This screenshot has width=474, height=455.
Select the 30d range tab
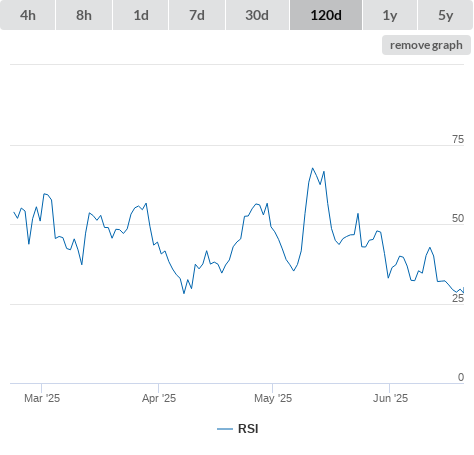[x=257, y=15]
